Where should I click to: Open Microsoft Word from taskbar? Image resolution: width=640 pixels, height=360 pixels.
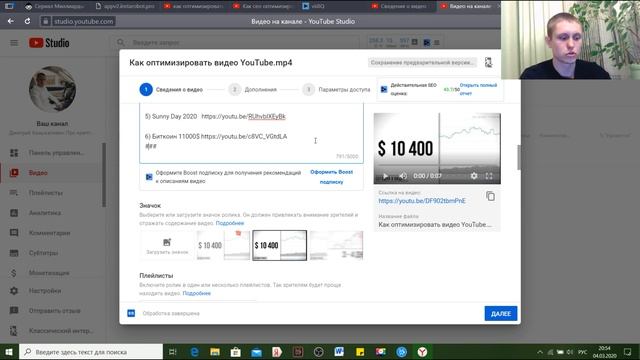click(339, 352)
